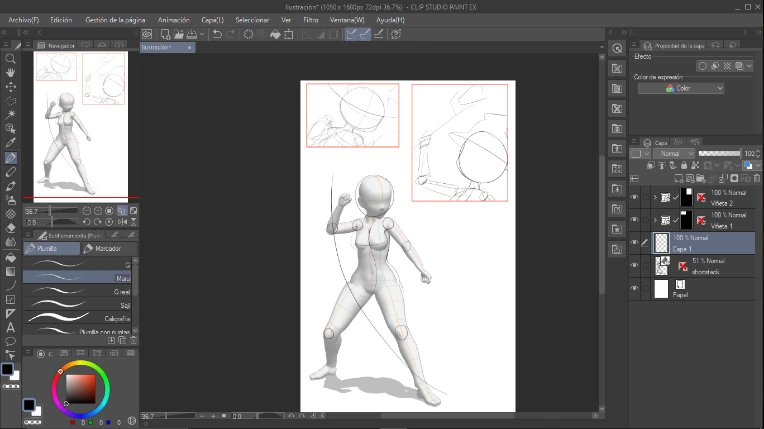764x429 pixels.
Task: Select the Pencil tool
Action: [10, 172]
